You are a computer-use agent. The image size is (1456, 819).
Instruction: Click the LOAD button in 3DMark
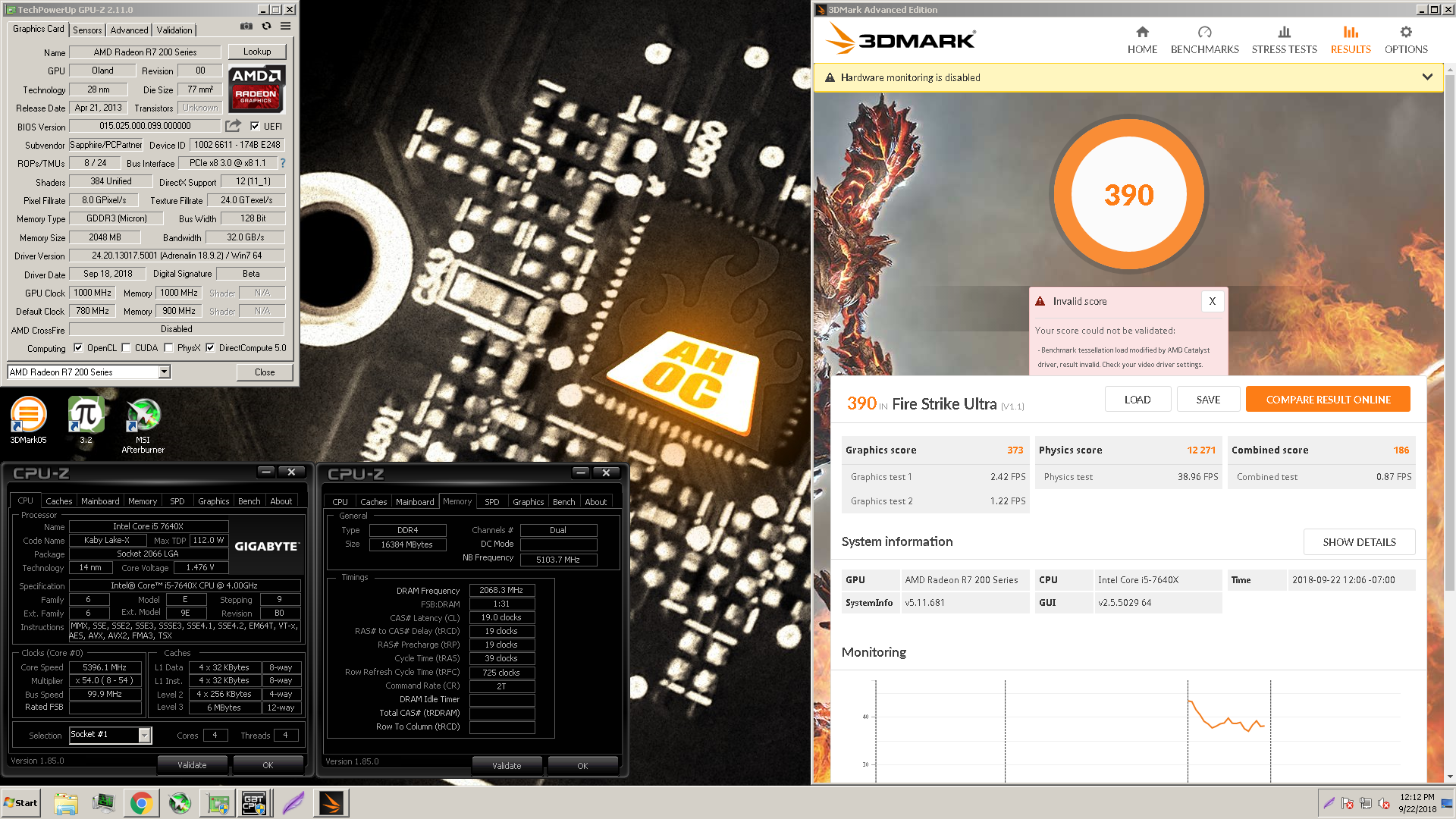[1137, 400]
